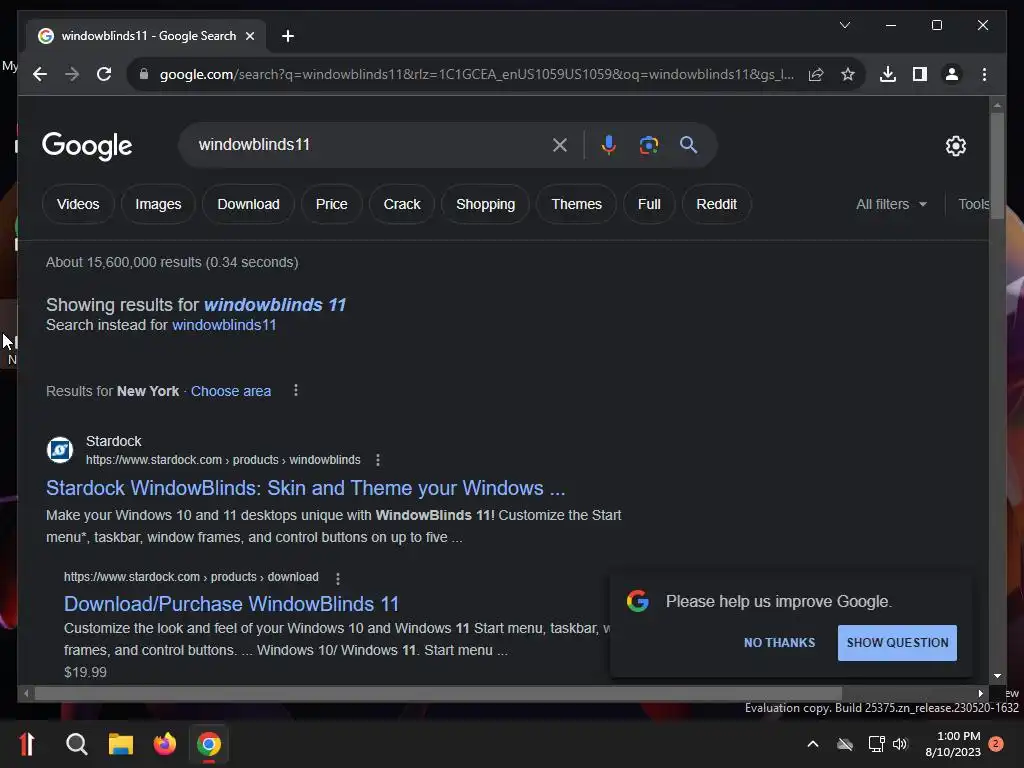Filter results by Videos
Viewport: 1024px width, 768px height.
[x=78, y=204]
